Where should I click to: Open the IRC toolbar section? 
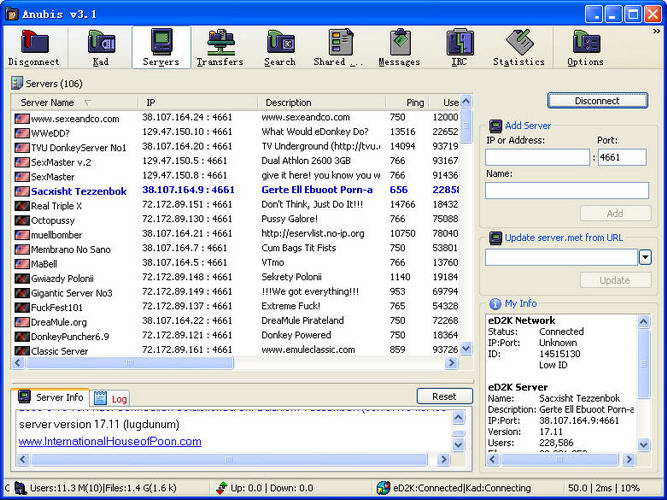click(x=459, y=42)
